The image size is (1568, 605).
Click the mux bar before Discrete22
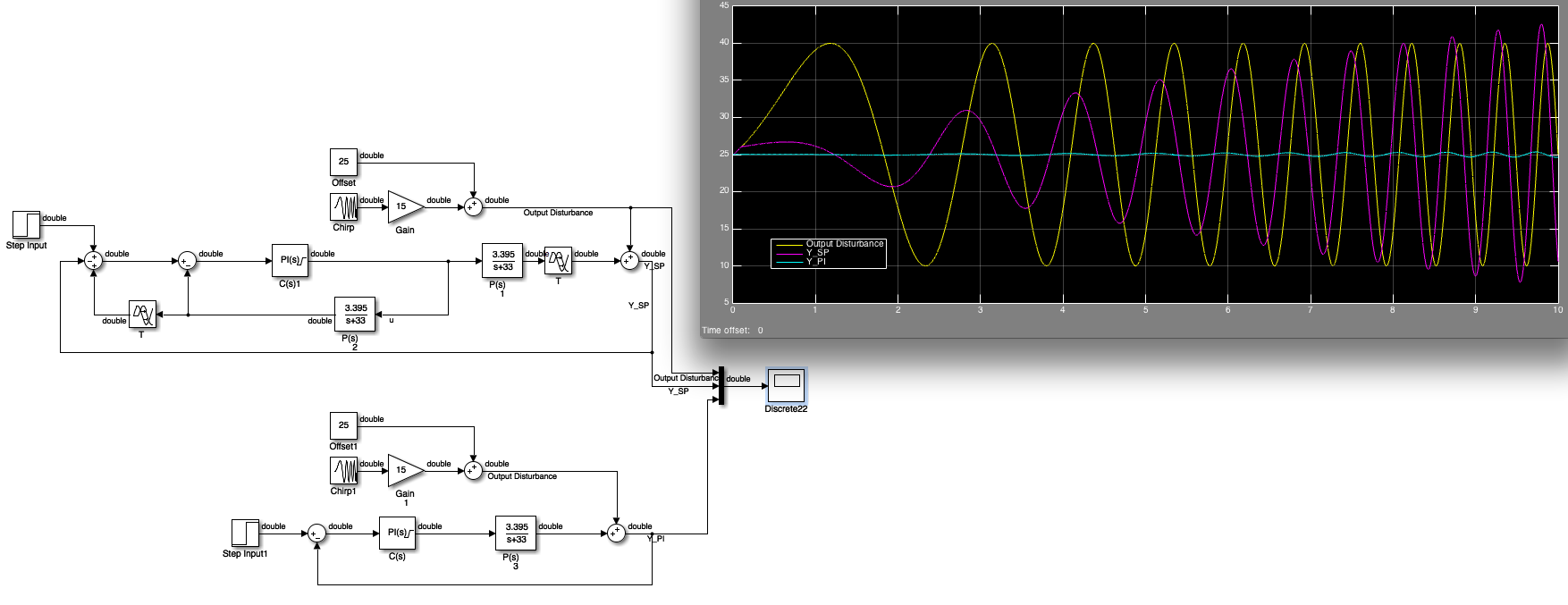pos(721,386)
